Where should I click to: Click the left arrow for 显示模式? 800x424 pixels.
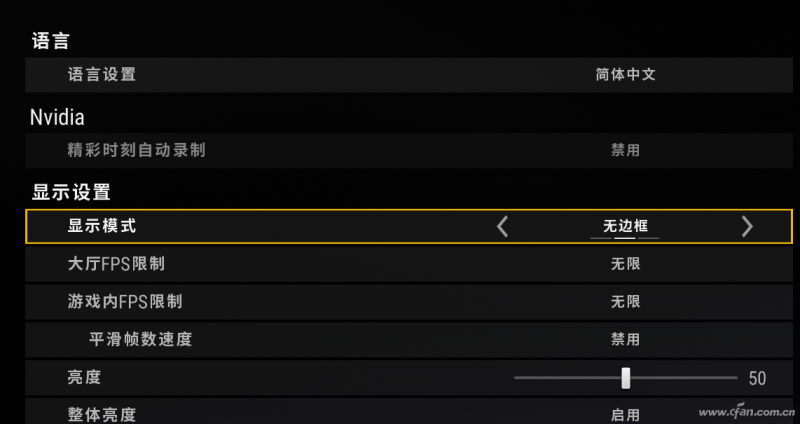503,227
